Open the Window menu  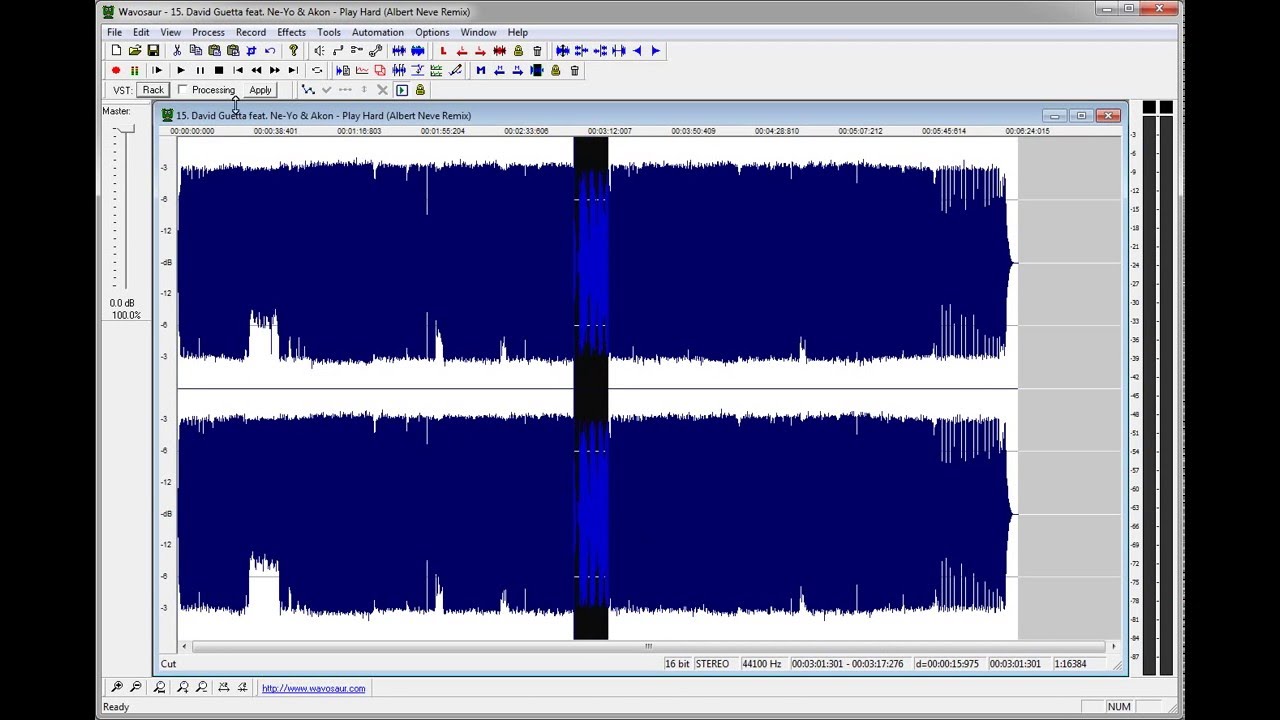[x=478, y=32]
